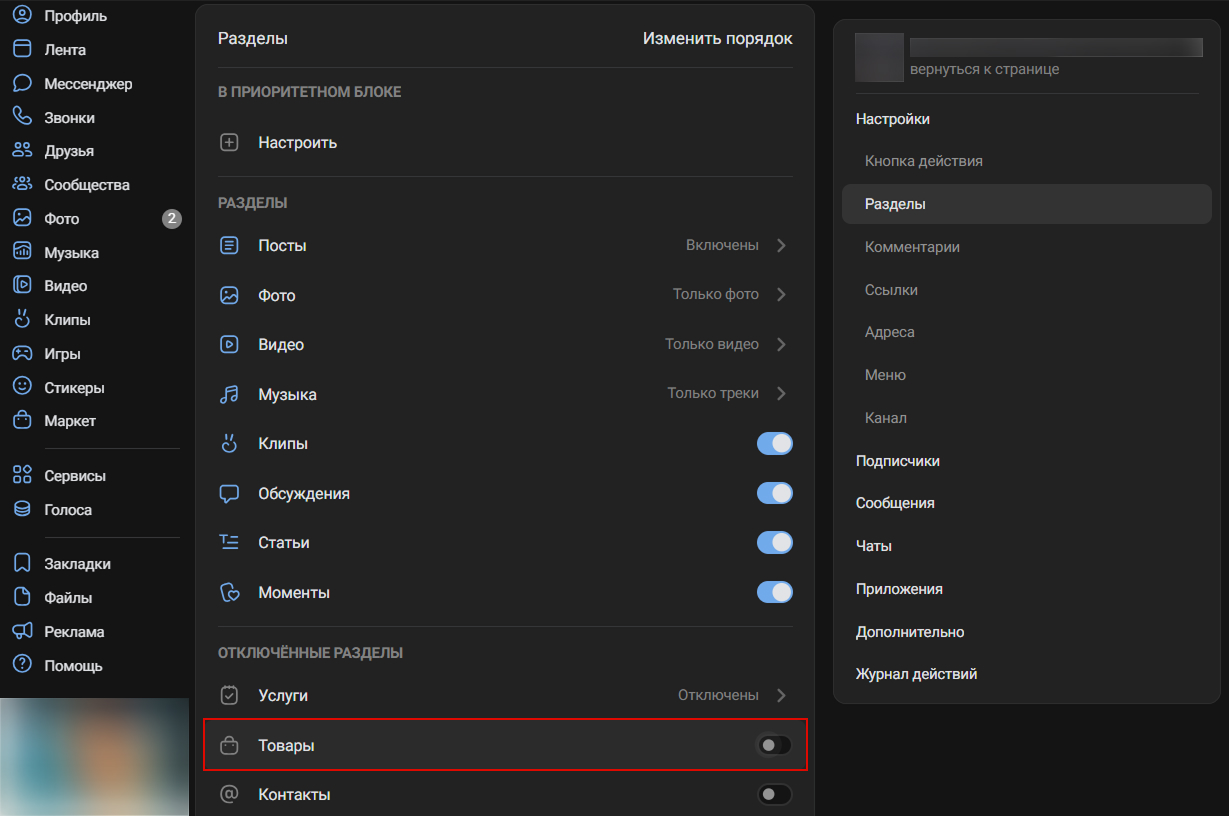
Task: Click the Stickers smiley icon
Action: pos(22,387)
